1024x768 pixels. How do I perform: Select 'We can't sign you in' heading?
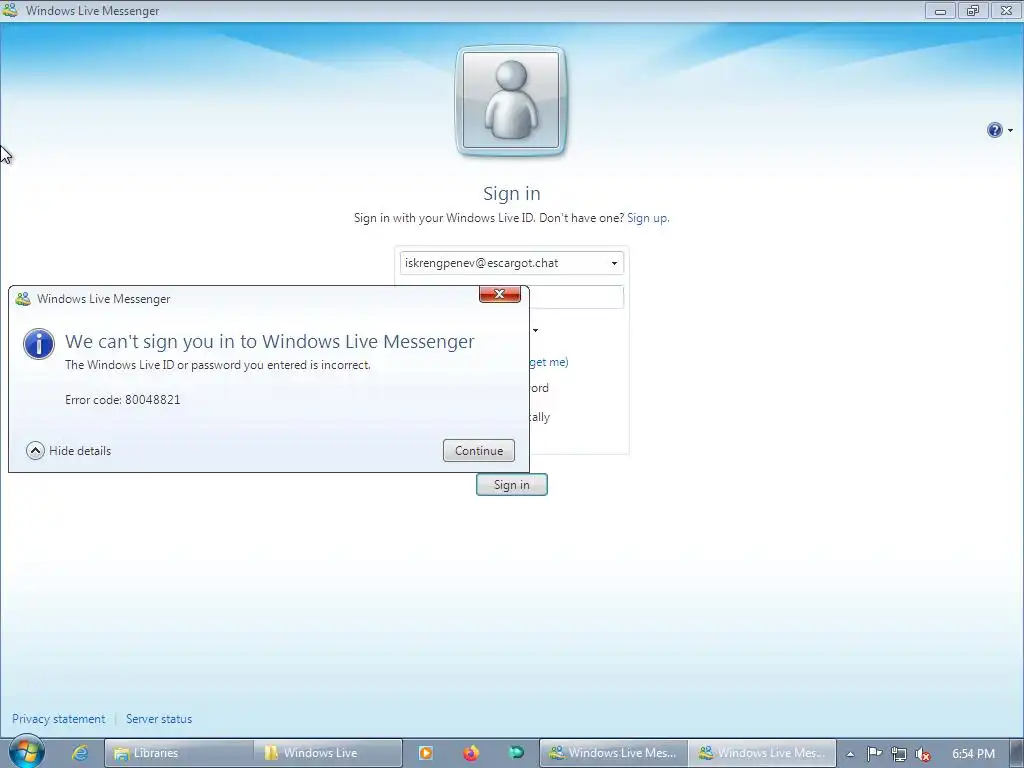click(270, 342)
